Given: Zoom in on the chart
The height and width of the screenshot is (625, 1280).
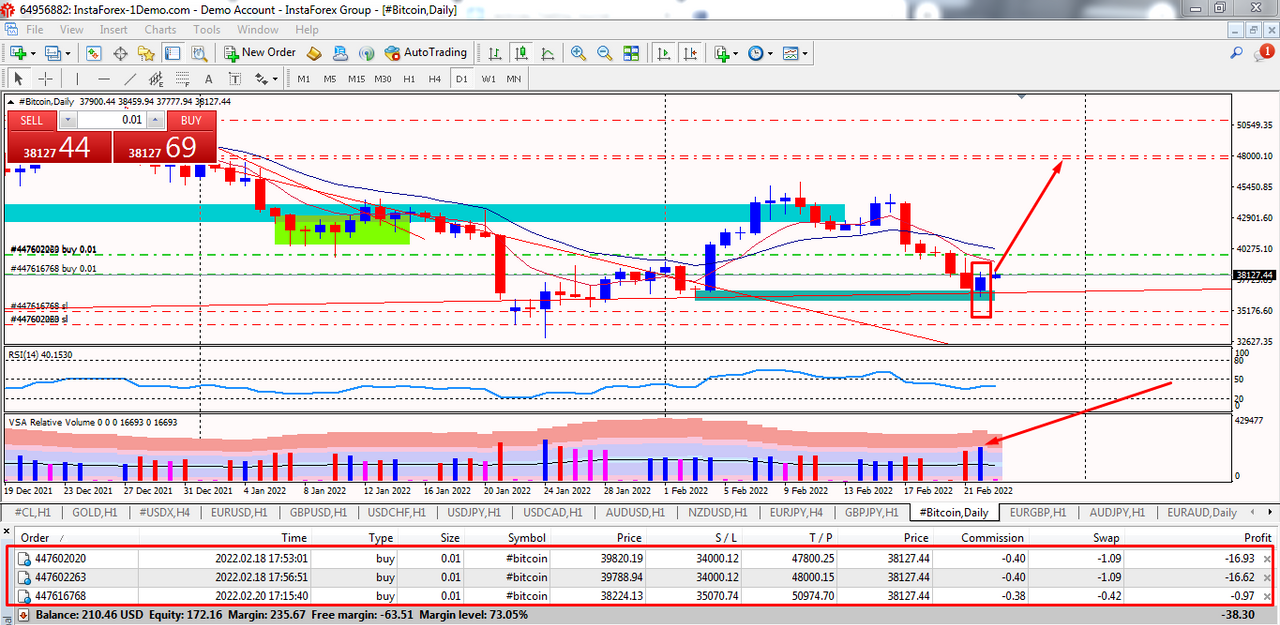Looking at the screenshot, I should pos(578,53).
